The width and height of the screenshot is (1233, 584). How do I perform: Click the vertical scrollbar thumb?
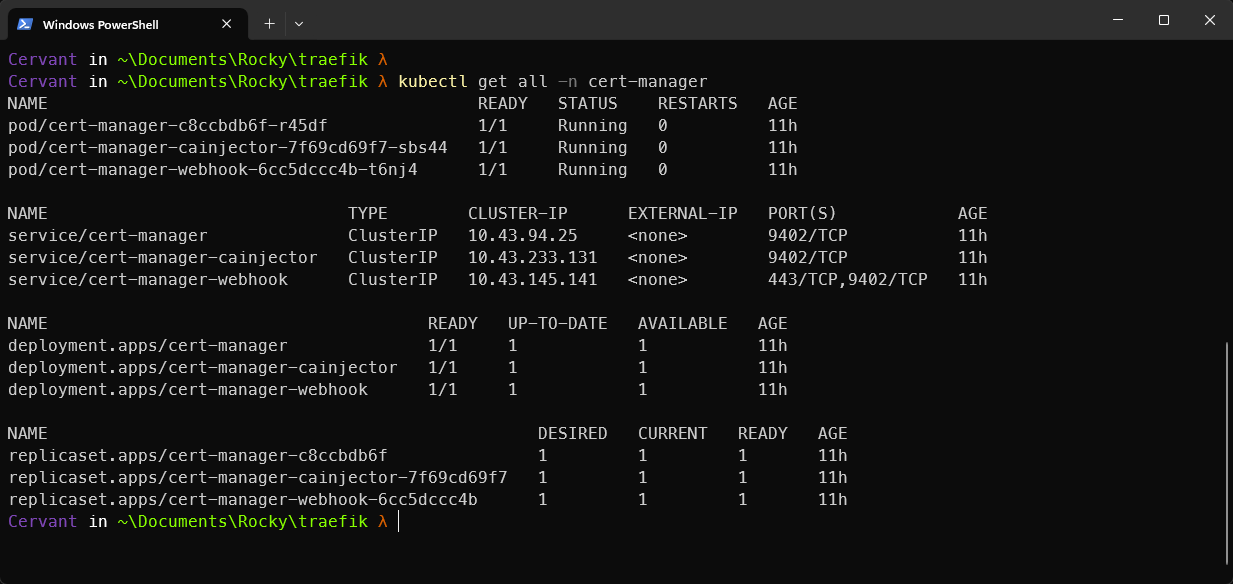1226,450
